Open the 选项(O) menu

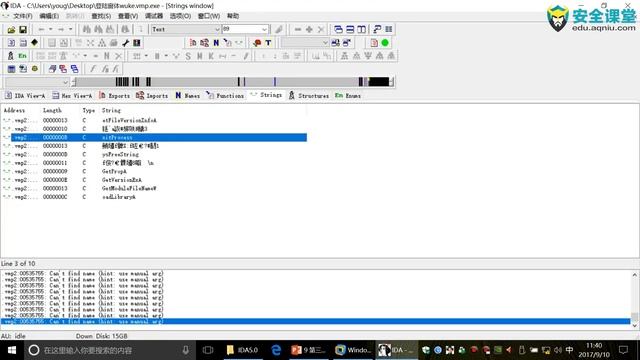pos(180,16)
